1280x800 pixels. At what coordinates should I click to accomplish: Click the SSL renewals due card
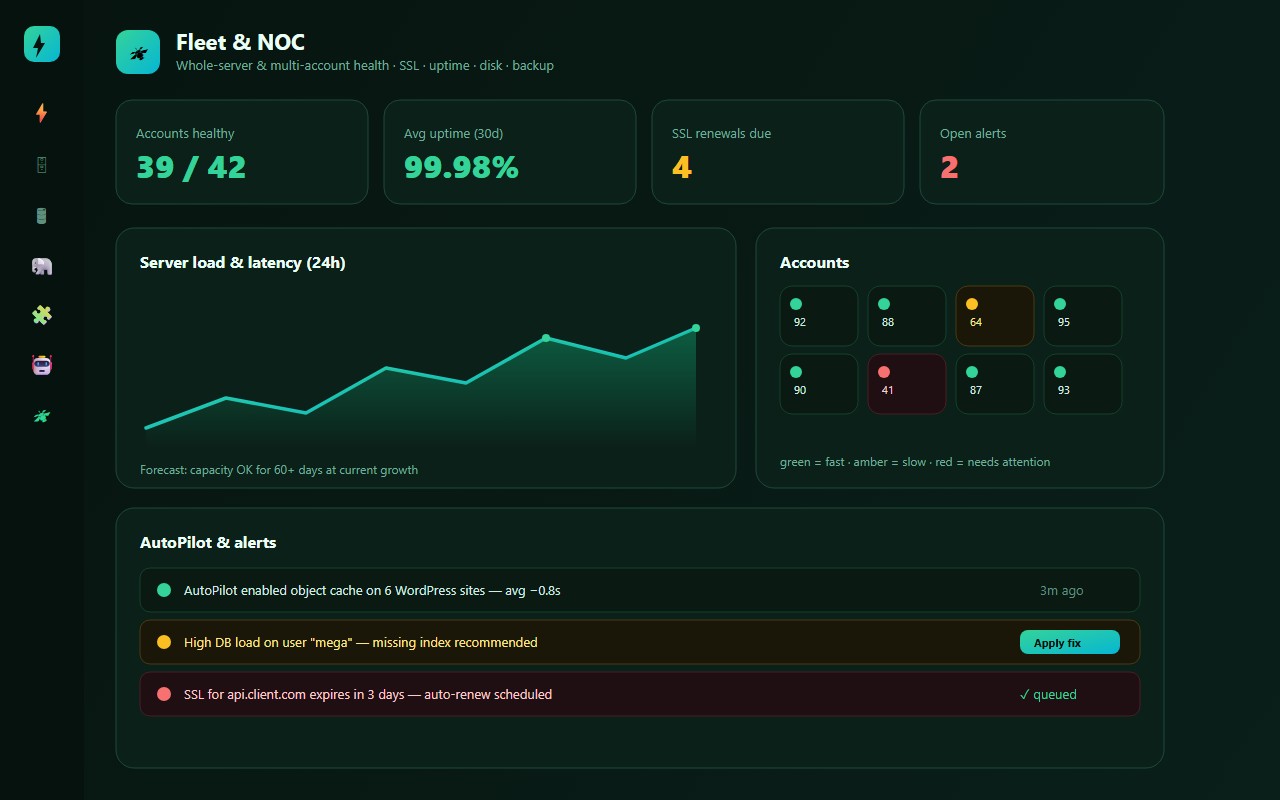pos(778,152)
